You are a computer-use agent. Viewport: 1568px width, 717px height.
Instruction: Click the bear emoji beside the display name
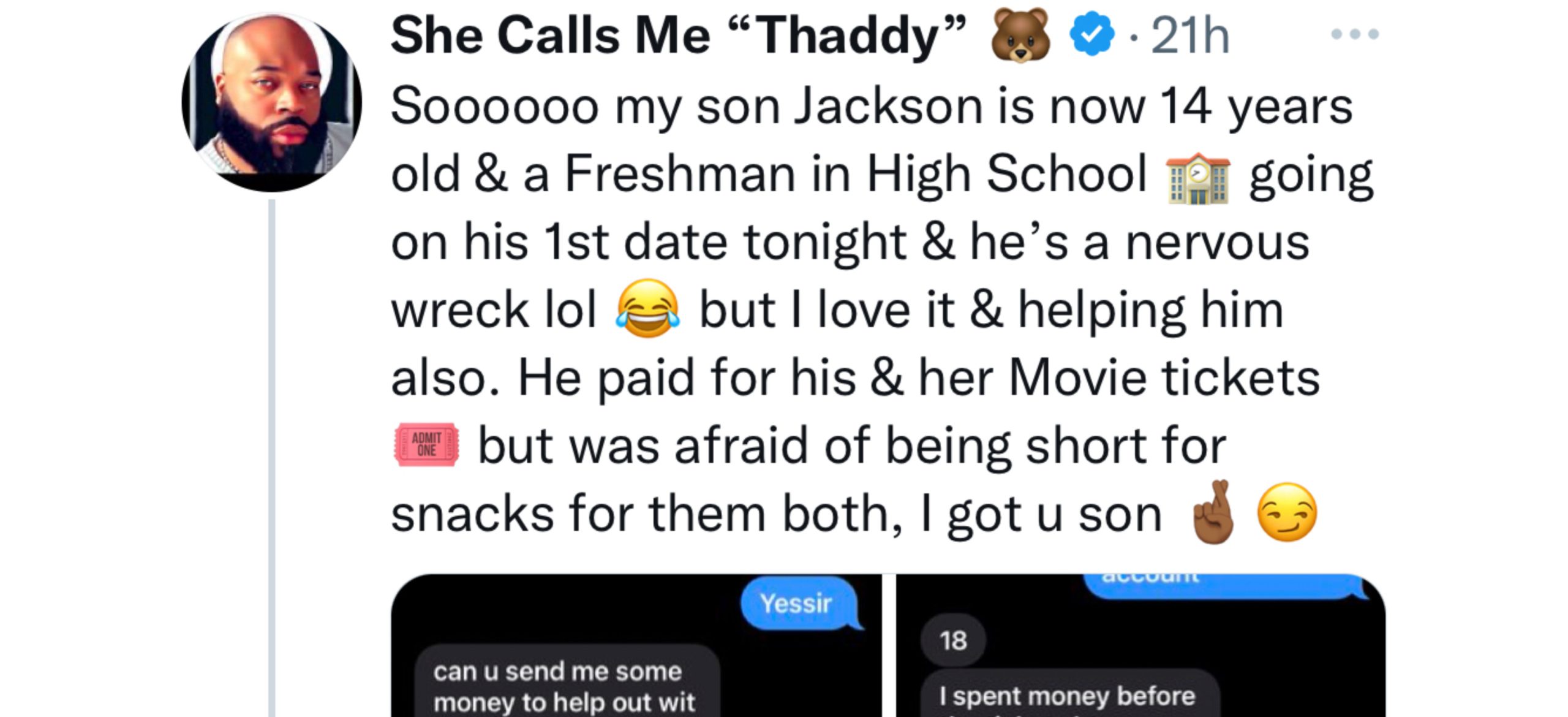pyautogui.click(x=1020, y=36)
